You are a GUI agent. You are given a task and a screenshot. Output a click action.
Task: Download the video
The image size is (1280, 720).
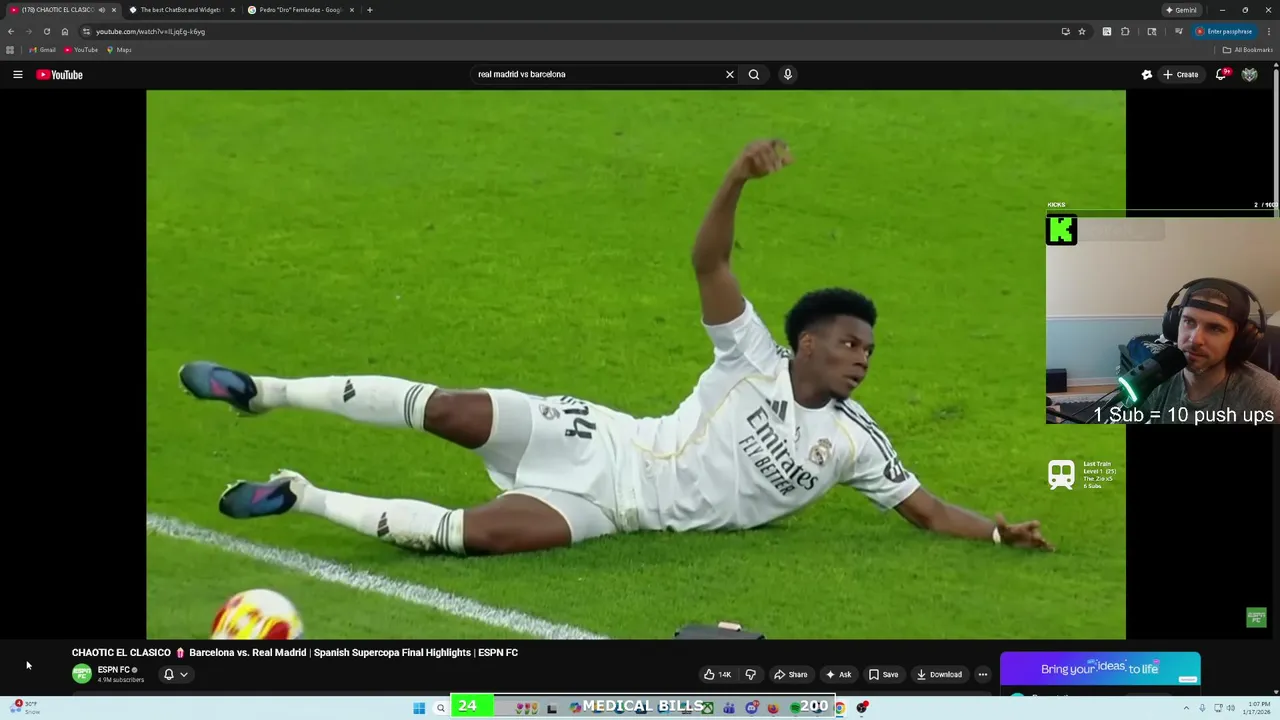pos(939,674)
